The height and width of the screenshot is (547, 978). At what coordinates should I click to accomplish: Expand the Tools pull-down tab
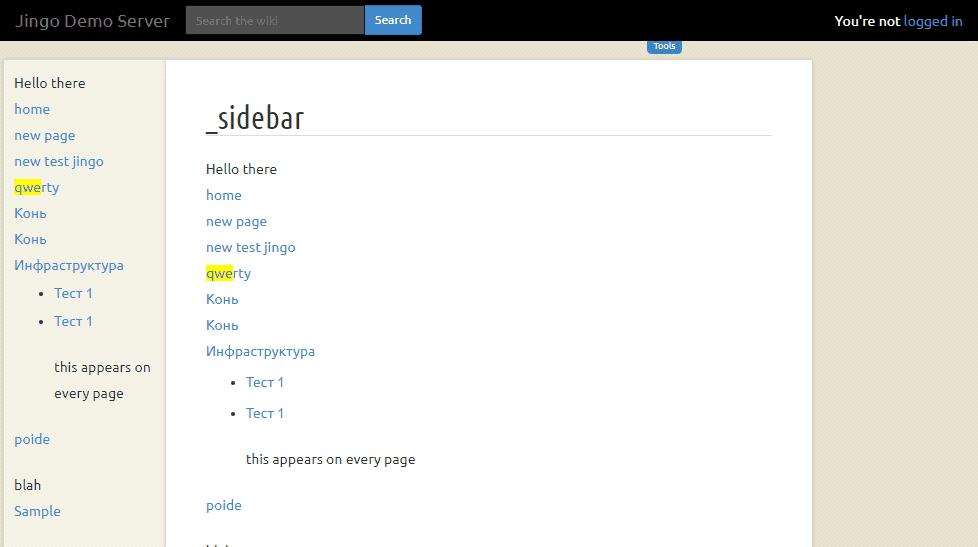[664, 46]
